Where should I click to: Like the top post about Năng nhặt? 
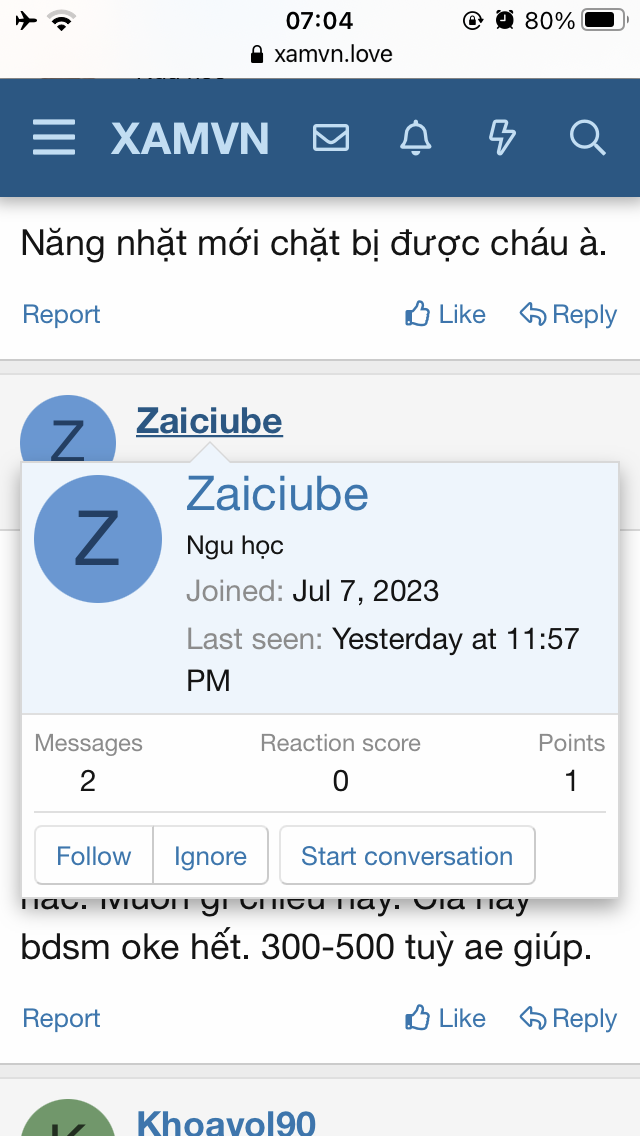(446, 315)
